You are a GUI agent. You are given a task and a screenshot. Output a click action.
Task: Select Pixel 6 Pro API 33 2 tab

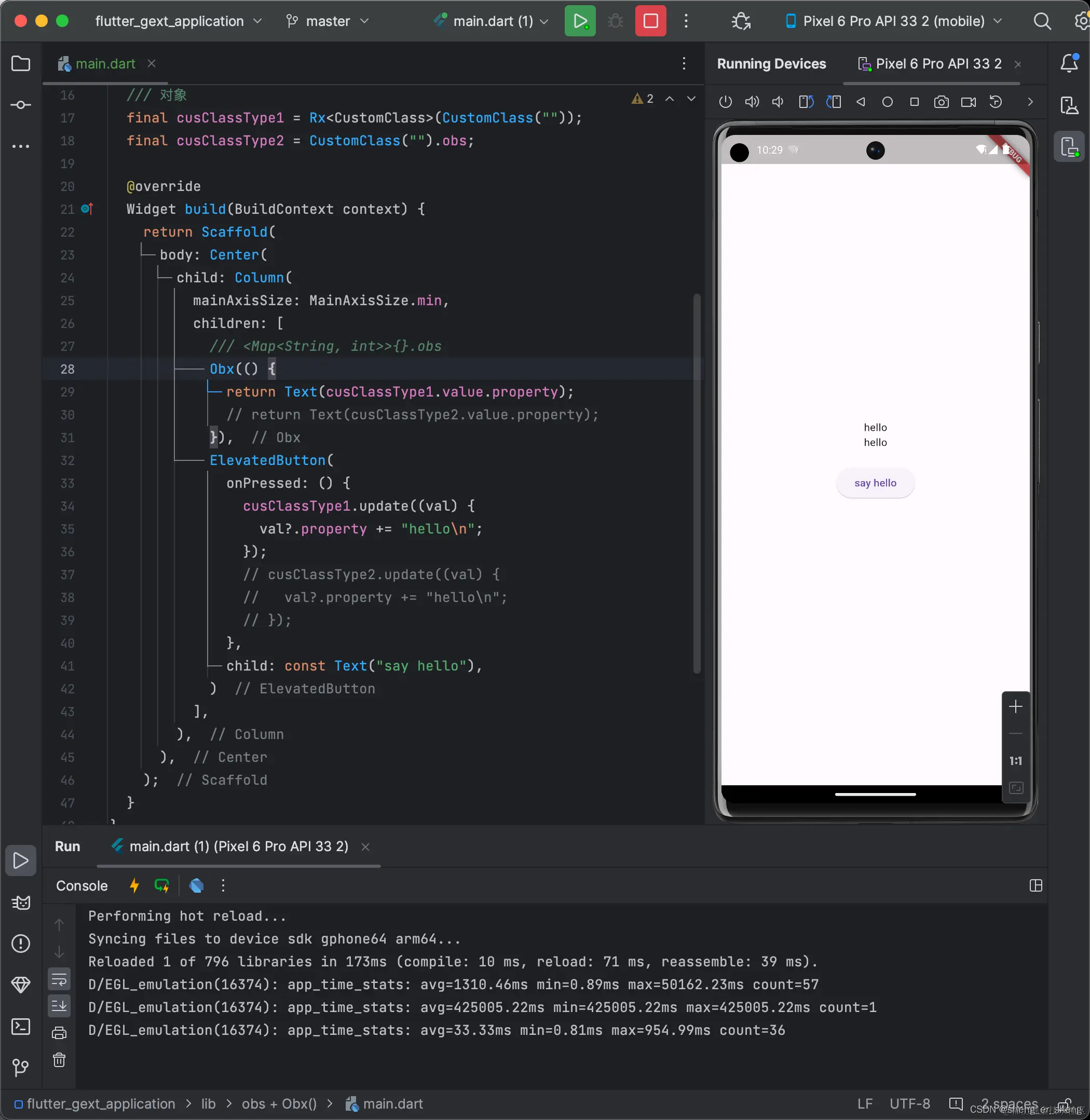tap(938, 63)
